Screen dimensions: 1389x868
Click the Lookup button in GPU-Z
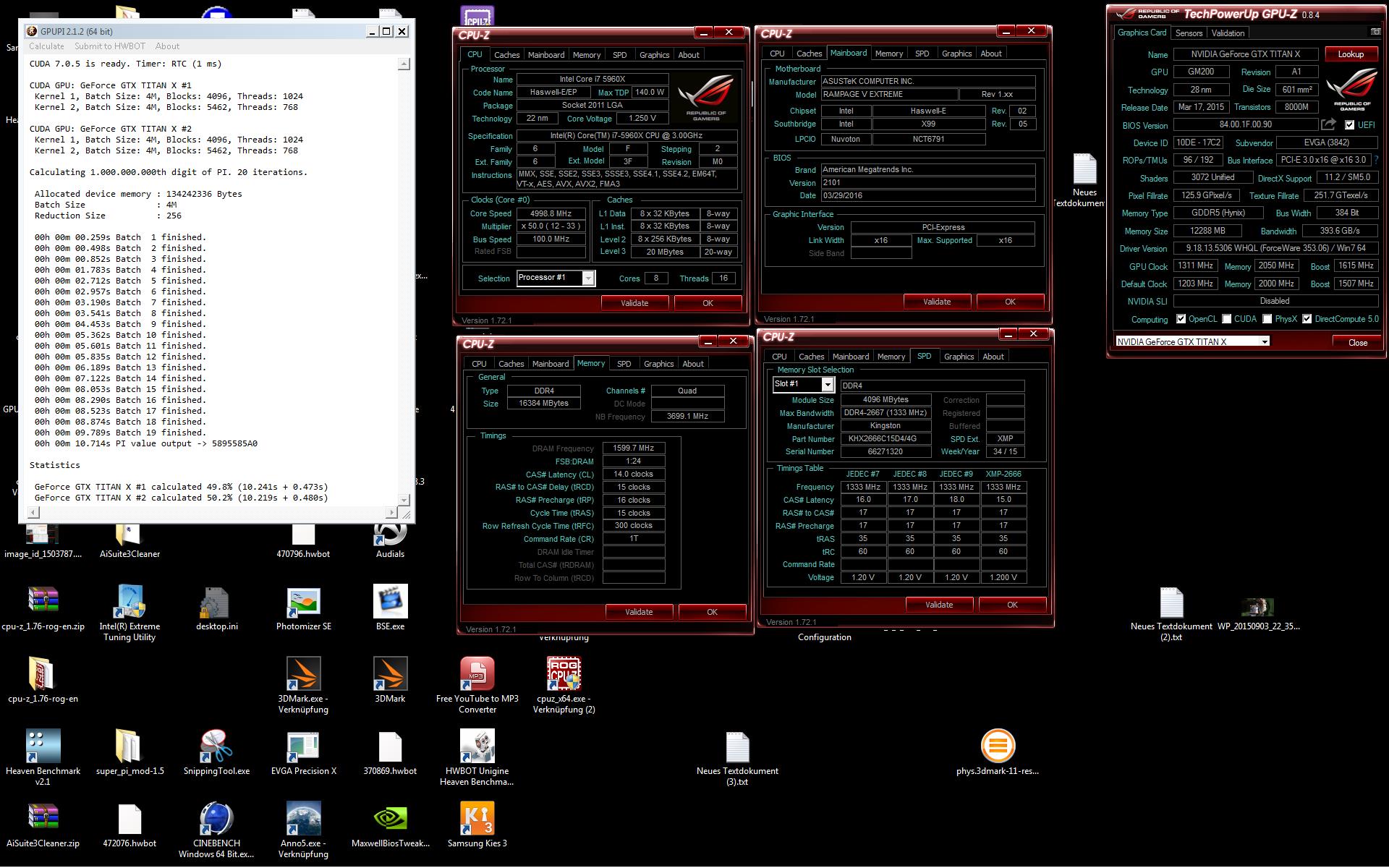coord(1351,54)
